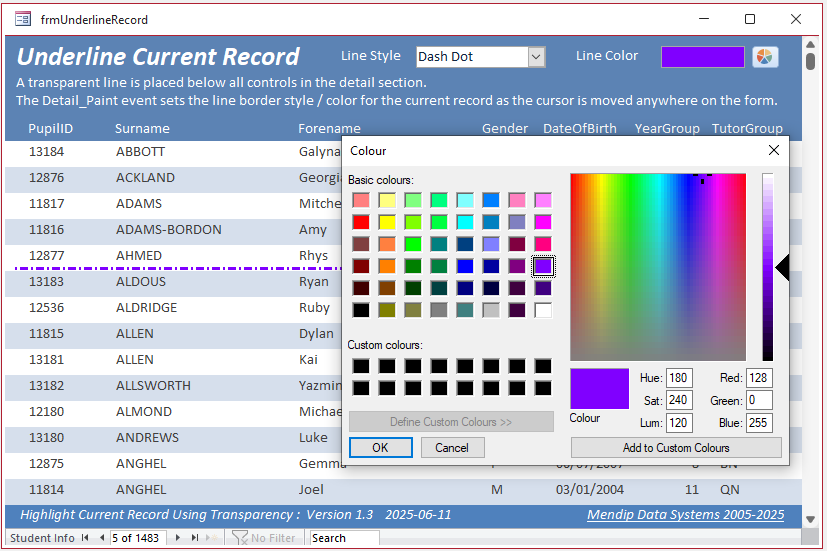Click the Red value field
Image resolution: width=827 pixels, height=551 pixels.
point(759,378)
